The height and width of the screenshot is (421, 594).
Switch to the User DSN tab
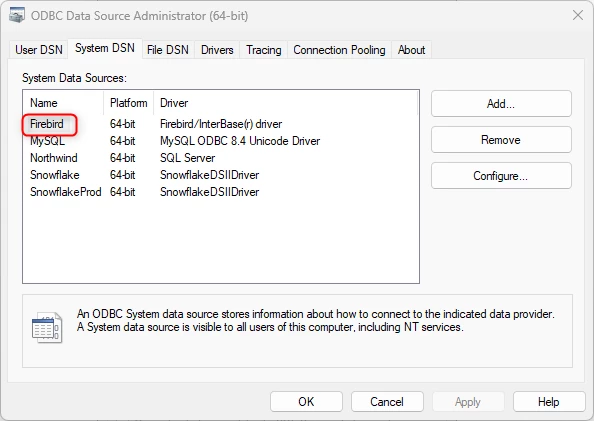(39, 50)
